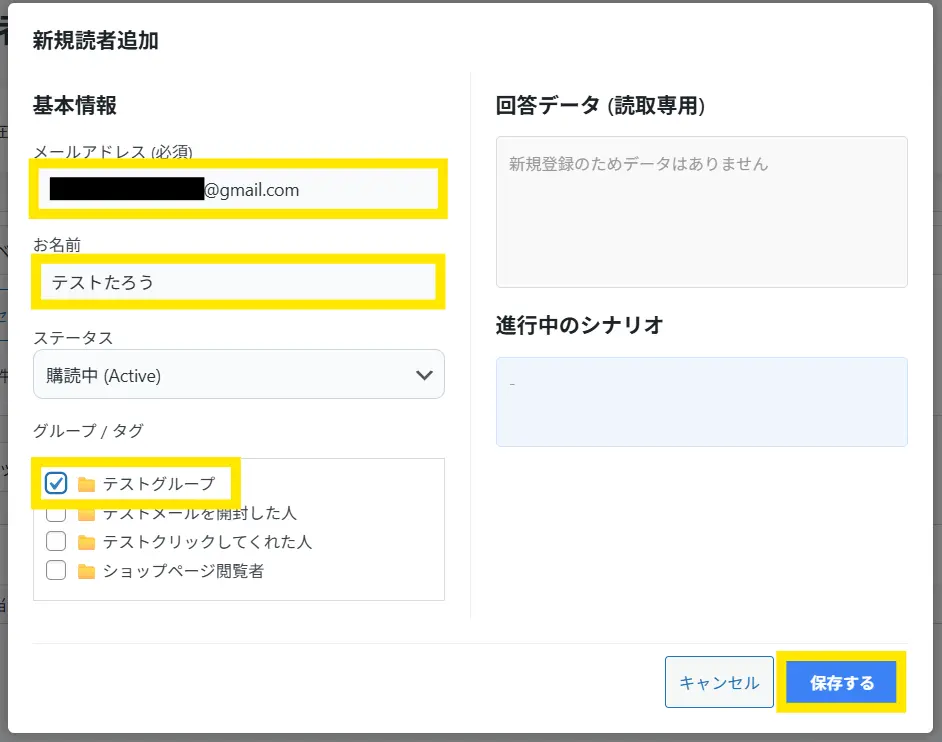Click the お名前 field containing テストたろう
This screenshot has height=742, width=942.
(x=238, y=282)
